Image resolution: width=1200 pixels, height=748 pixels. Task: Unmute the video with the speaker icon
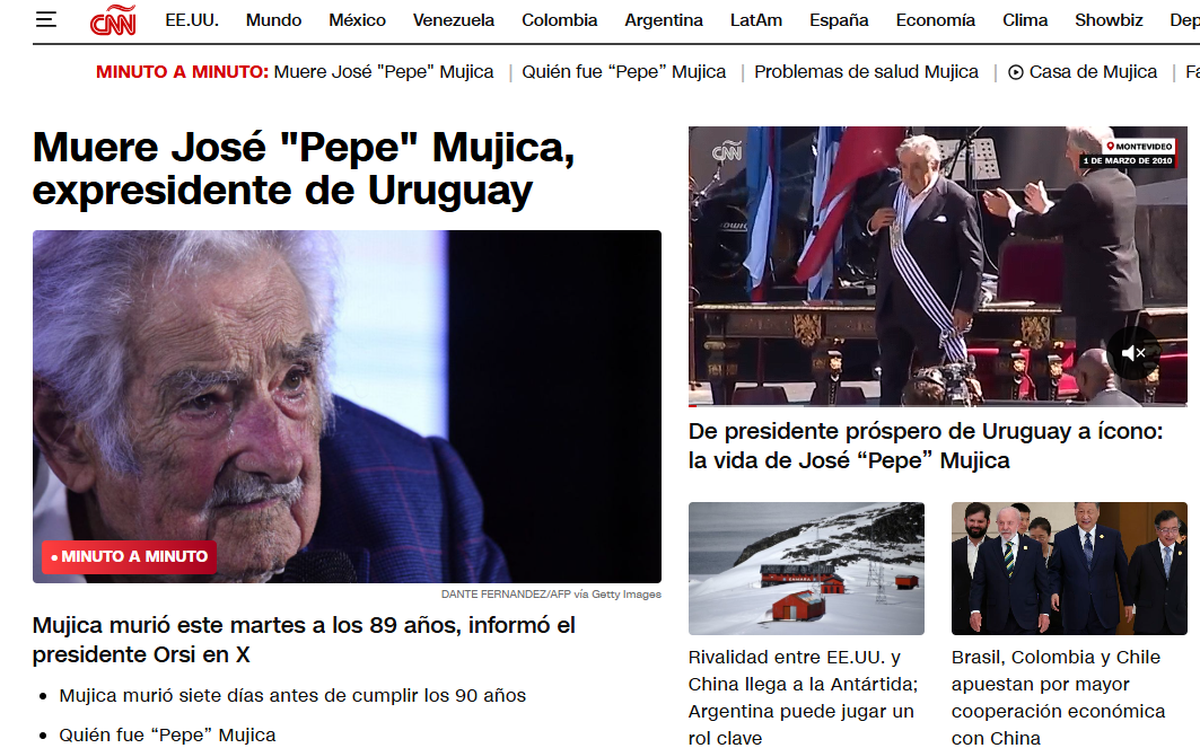tap(1133, 353)
